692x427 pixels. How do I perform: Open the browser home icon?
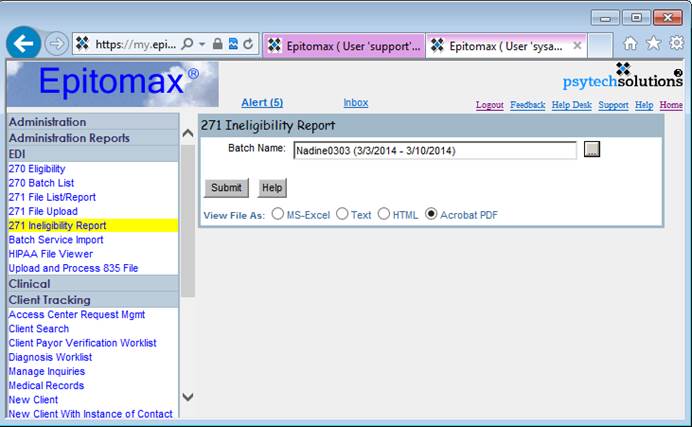630,43
